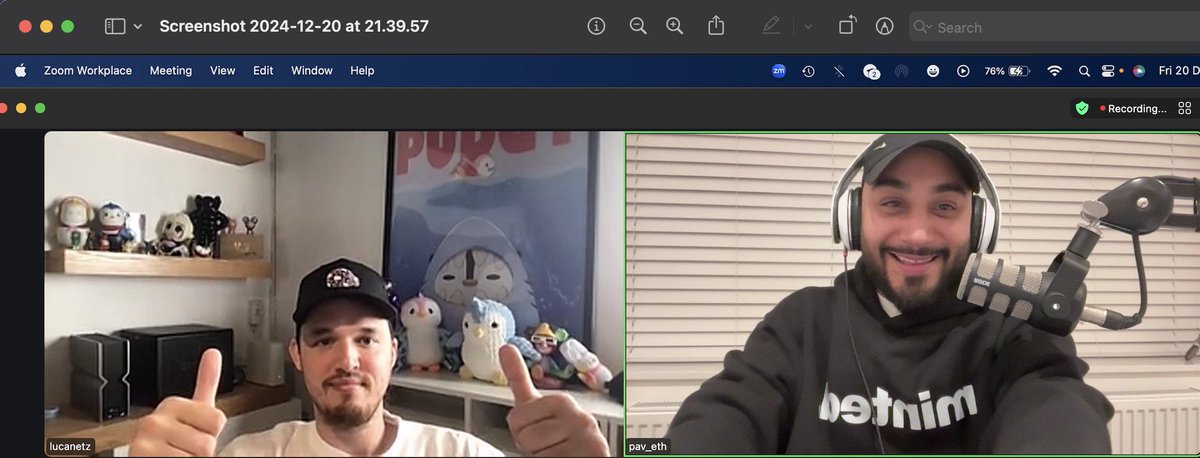Toggle the Preview sidebar view button
Screen dimensions: 1200x458
pyautogui.click(x=115, y=27)
